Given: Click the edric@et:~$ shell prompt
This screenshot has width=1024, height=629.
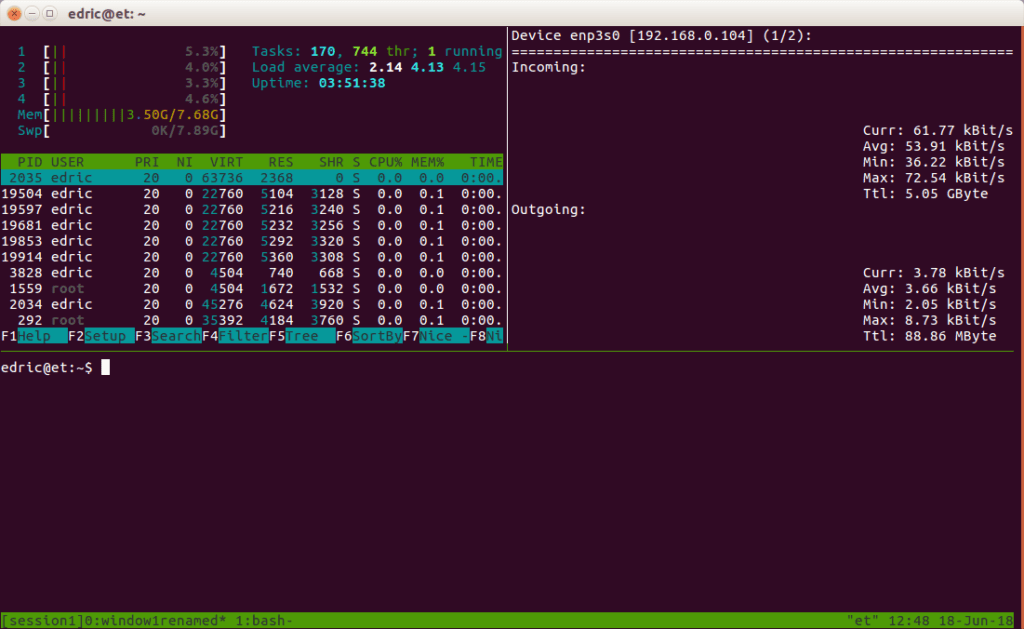Looking at the screenshot, I should [46, 368].
